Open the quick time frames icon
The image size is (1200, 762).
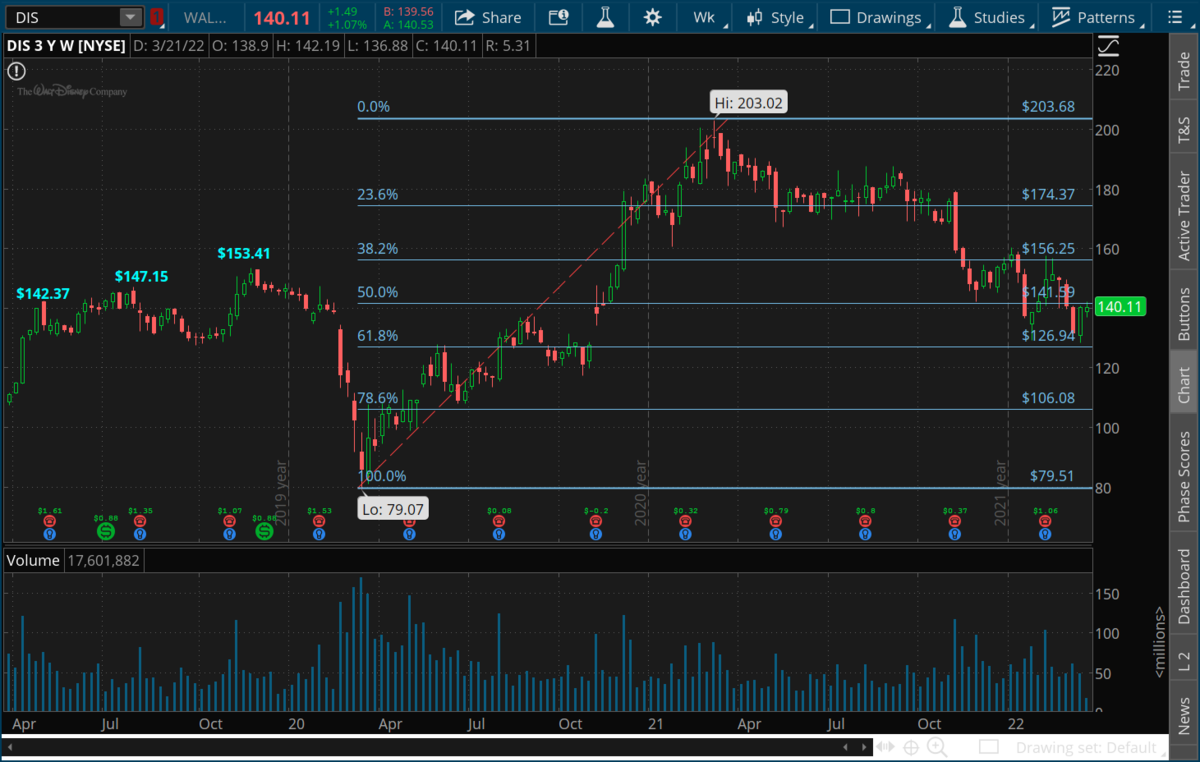point(559,17)
